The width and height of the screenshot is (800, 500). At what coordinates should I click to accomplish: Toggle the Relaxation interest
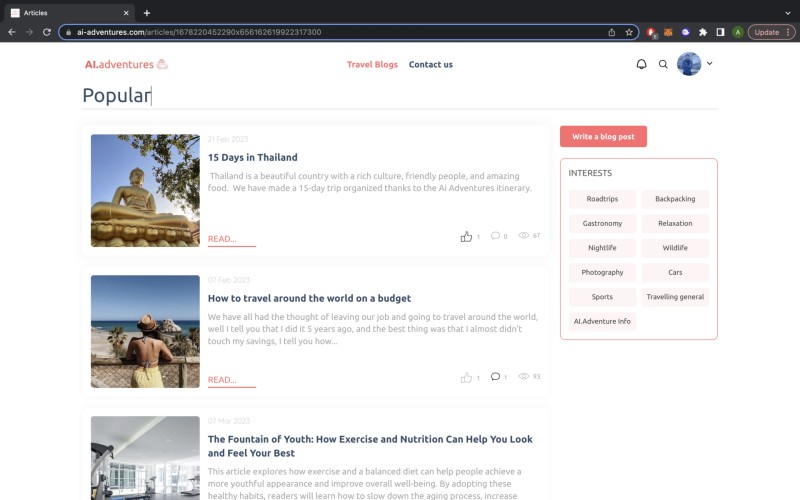coord(675,223)
